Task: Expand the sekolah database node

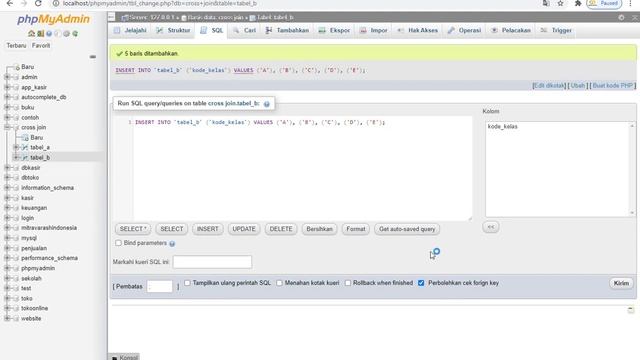Action: pyautogui.click(x=7, y=278)
